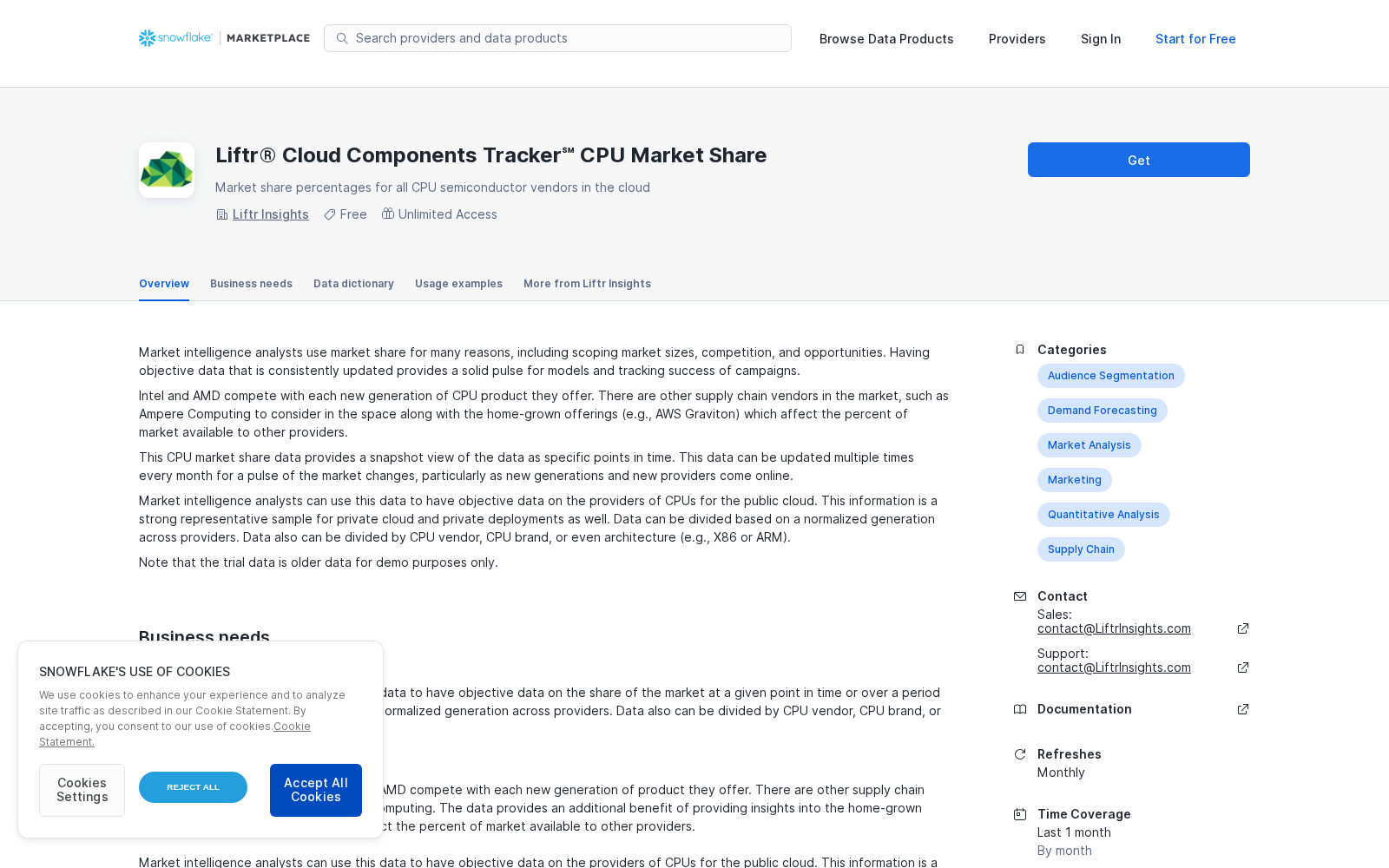This screenshot has width=1389, height=868.
Task: Click the gift icon next to Unlimited Access
Action: point(388,214)
